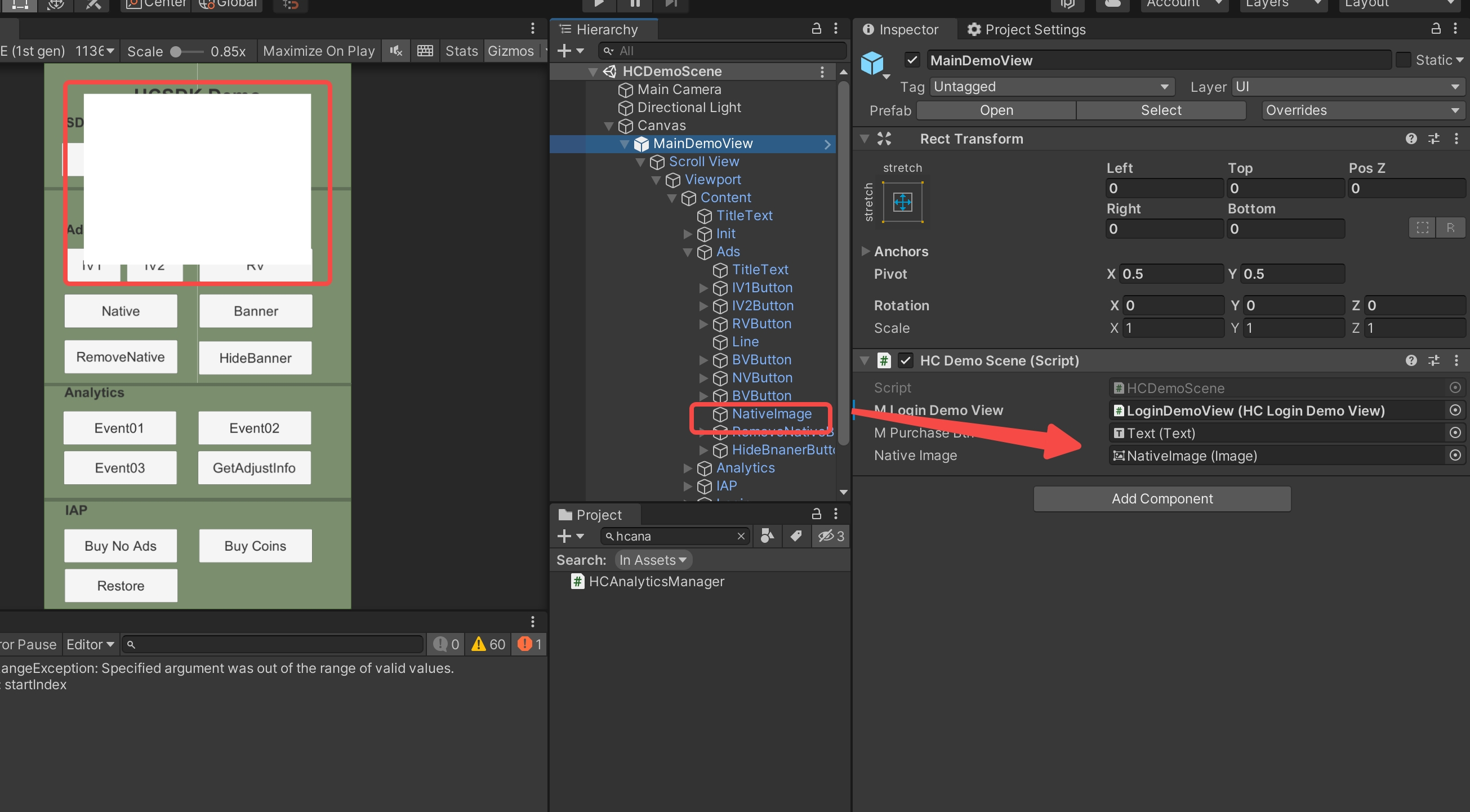Open the Account menu in toolbar
The image size is (1470, 812).
coord(1184,4)
